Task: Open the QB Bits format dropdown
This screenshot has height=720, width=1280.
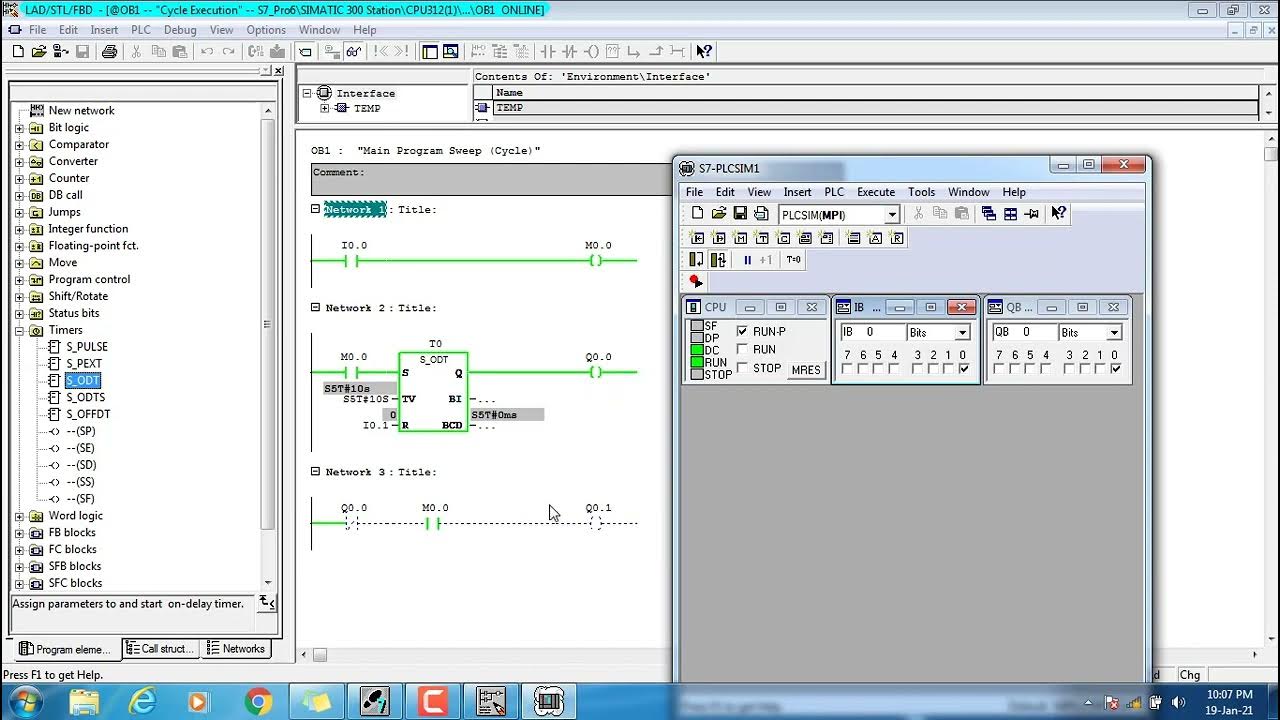Action: (x=1114, y=333)
